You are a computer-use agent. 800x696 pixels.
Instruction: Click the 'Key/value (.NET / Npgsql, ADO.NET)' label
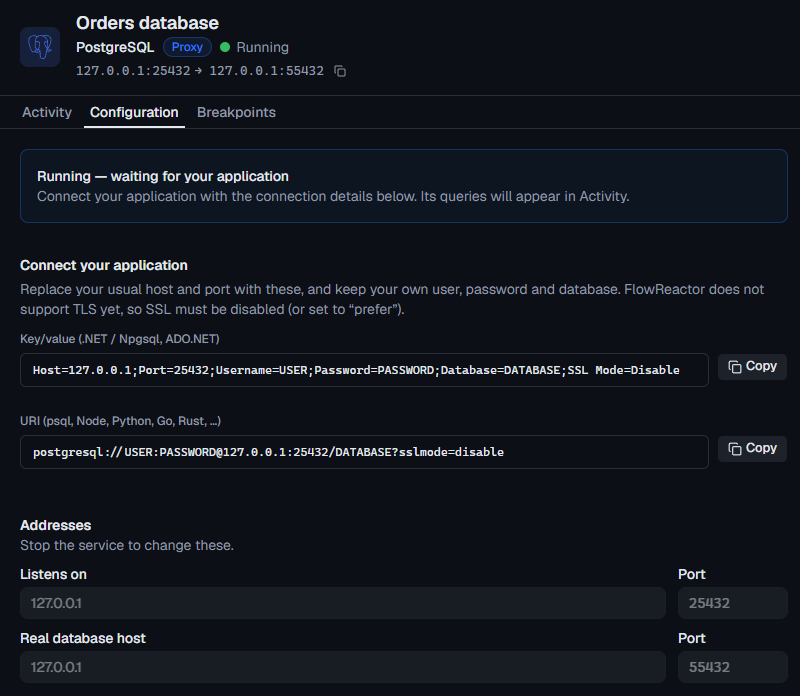pos(120,339)
